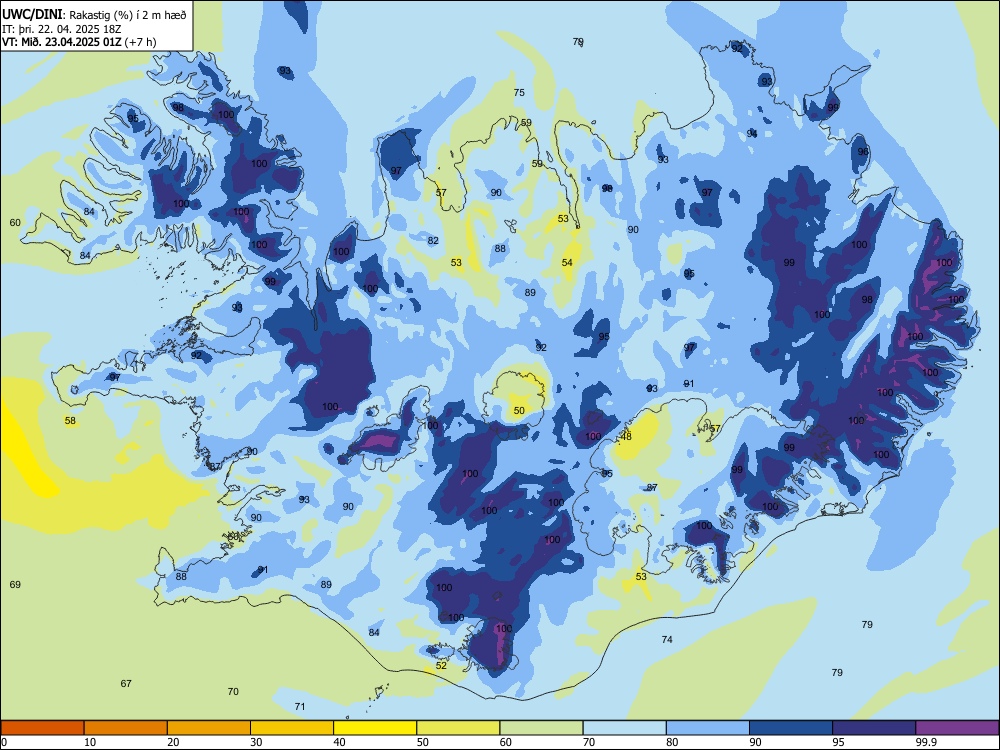Click the legend tick label '40'
Viewport: 1000px width, 750px height.
339,742
